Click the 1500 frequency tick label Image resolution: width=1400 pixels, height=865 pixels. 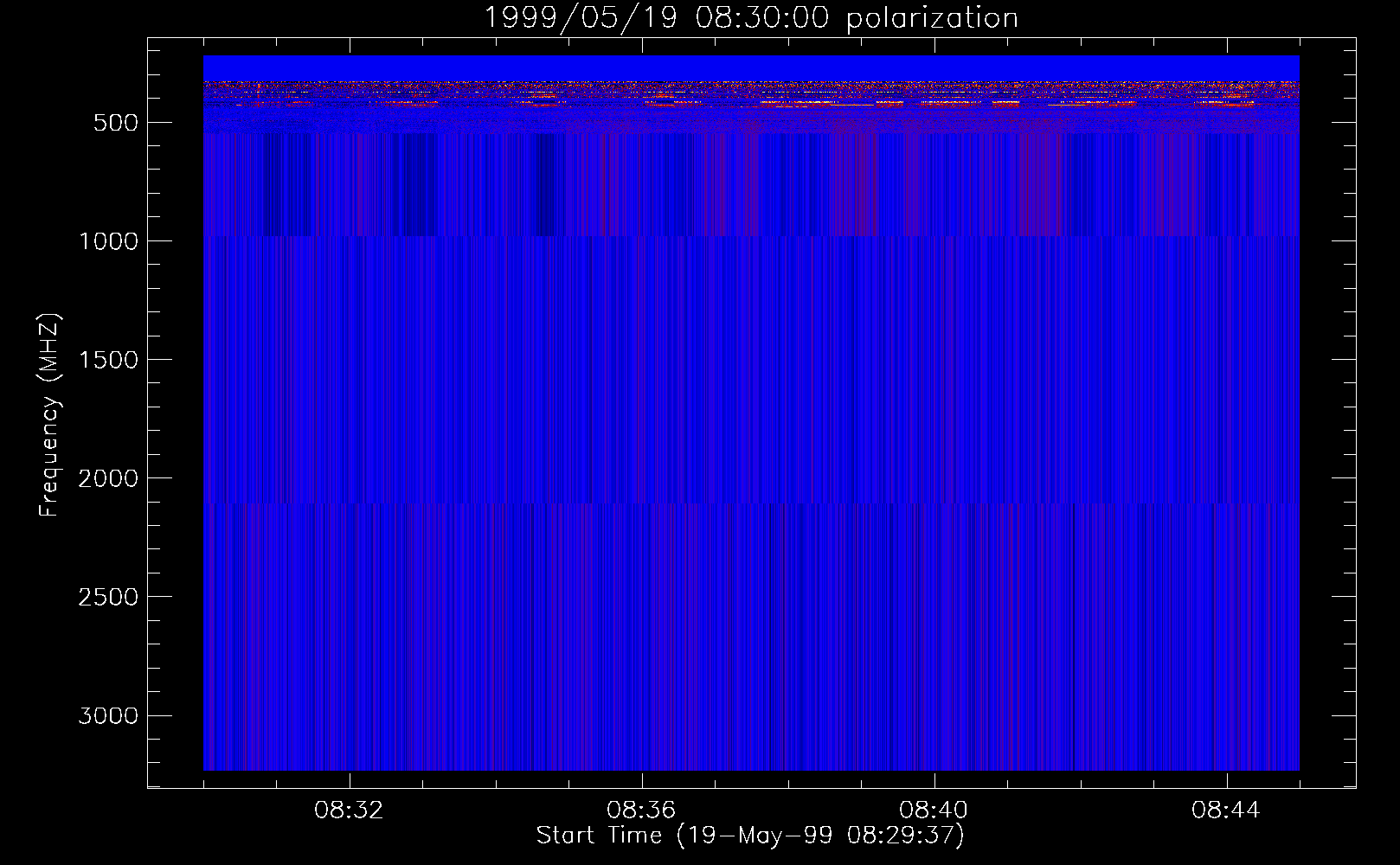tap(108, 360)
